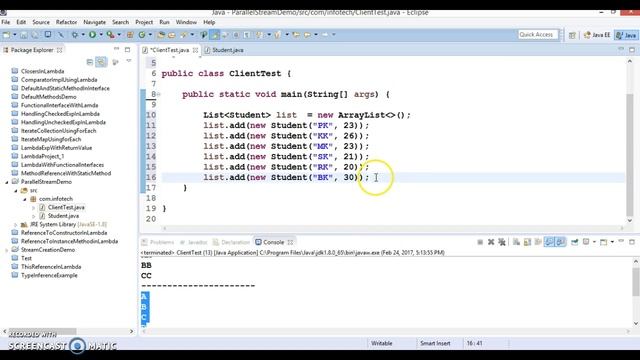This screenshot has height=360, width=640.
Task: Open the Open Console dropdown arrow
Action: pyautogui.click(x=612, y=242)
